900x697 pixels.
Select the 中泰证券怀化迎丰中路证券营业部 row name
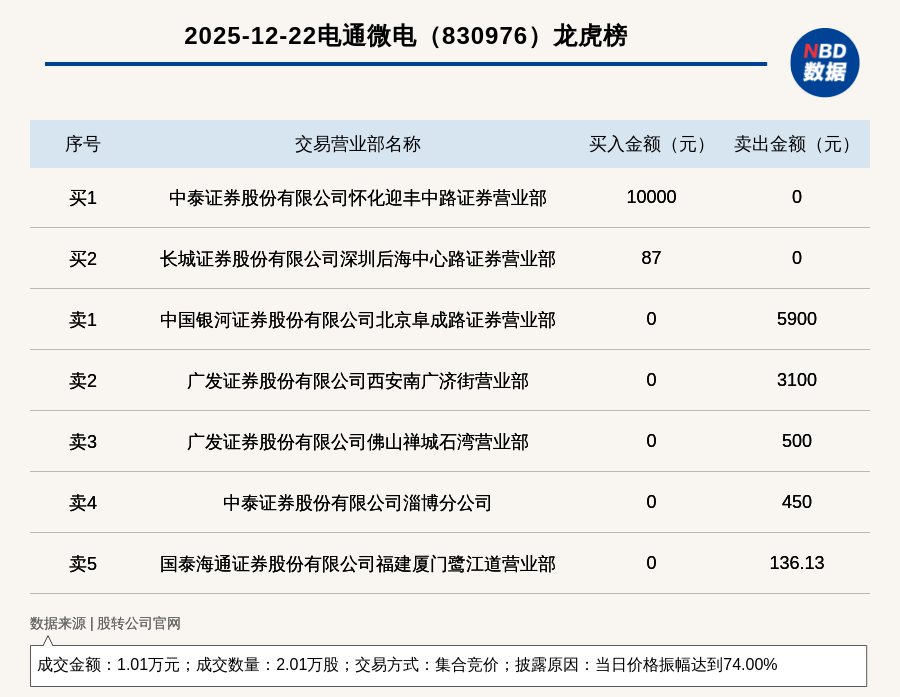pos(357,198)
